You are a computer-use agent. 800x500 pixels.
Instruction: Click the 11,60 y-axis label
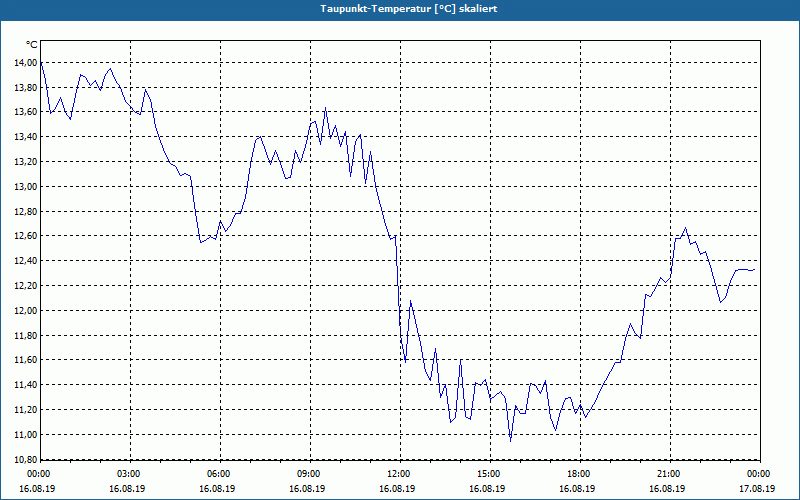tap(26, 360)
